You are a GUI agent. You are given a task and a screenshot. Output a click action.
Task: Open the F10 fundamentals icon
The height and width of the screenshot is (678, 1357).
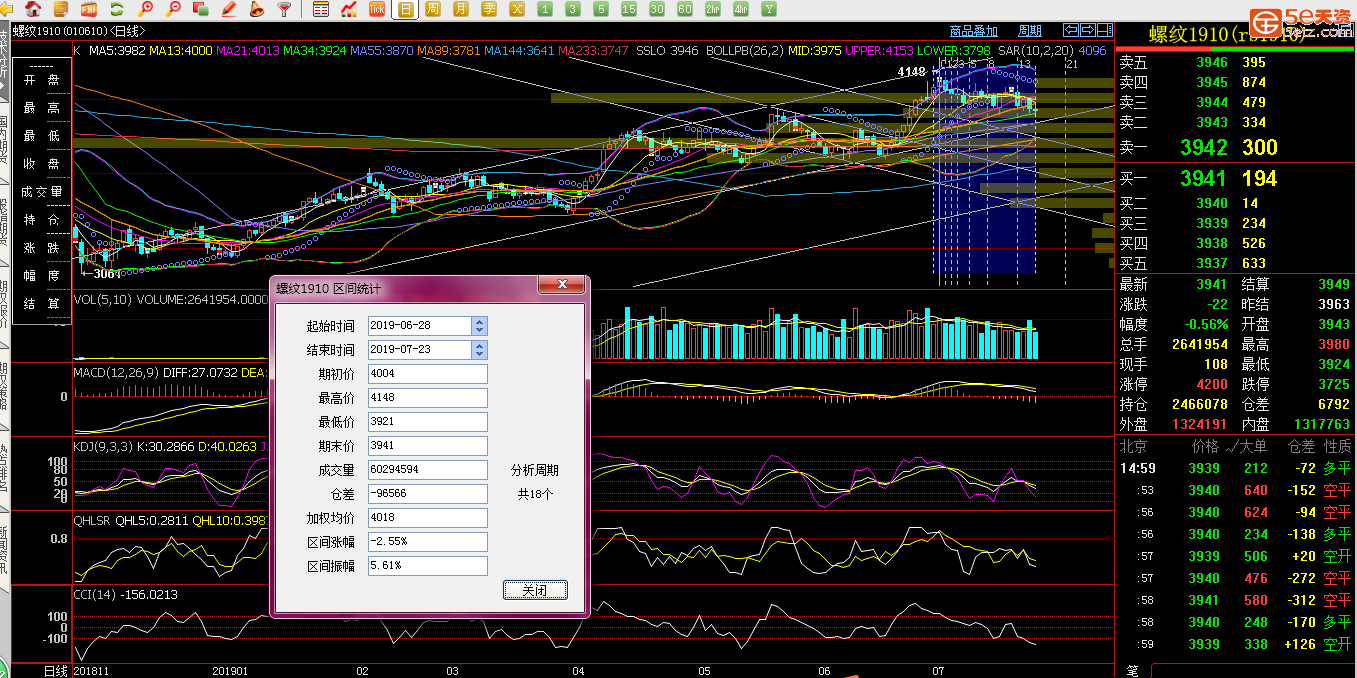coord(89,9)
